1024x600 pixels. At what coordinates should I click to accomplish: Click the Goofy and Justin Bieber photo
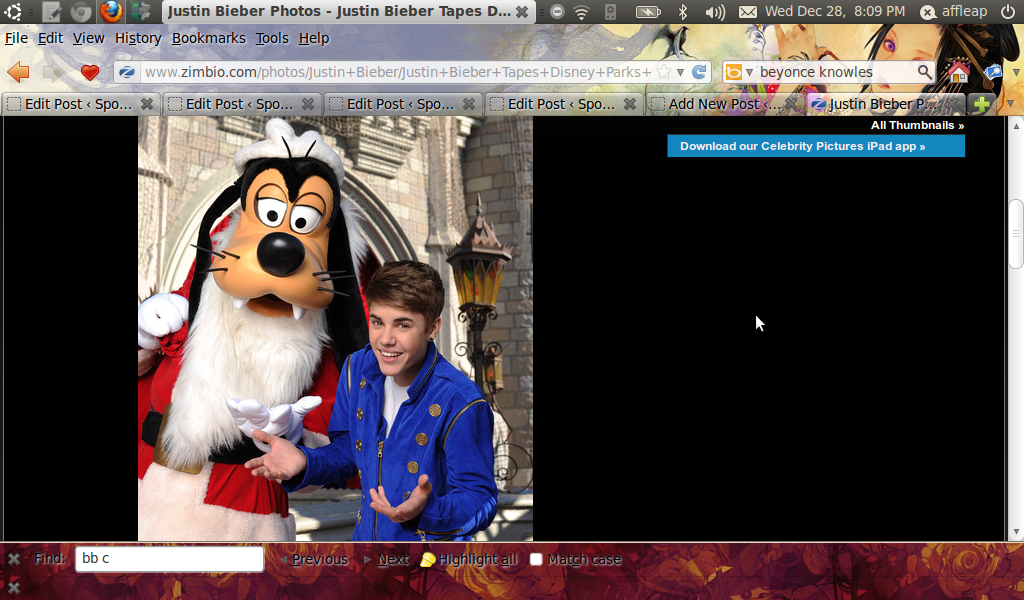click(x=335, y=328)
